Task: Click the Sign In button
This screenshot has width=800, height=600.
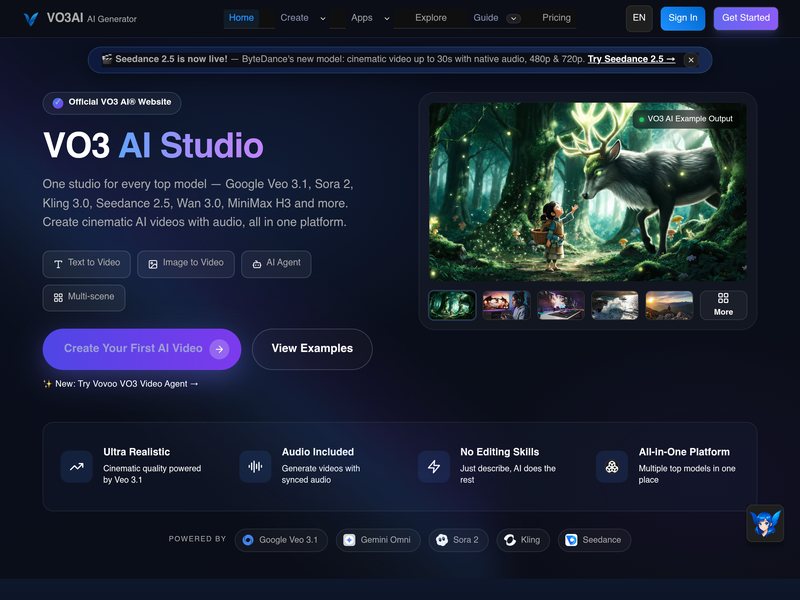Action: [x=683, y=18]
